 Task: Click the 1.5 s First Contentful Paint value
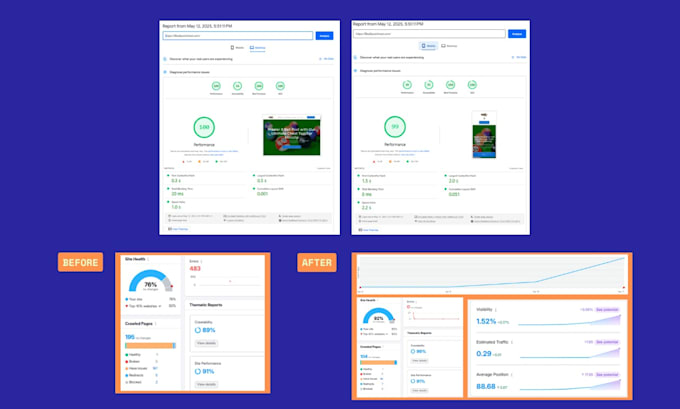click(x=367, y=181)
